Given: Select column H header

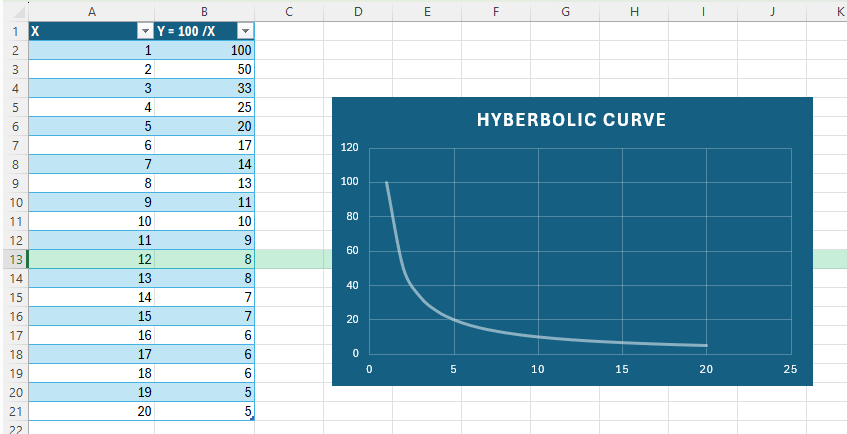Looking at the screenshot, I should (x=634, y=12).
